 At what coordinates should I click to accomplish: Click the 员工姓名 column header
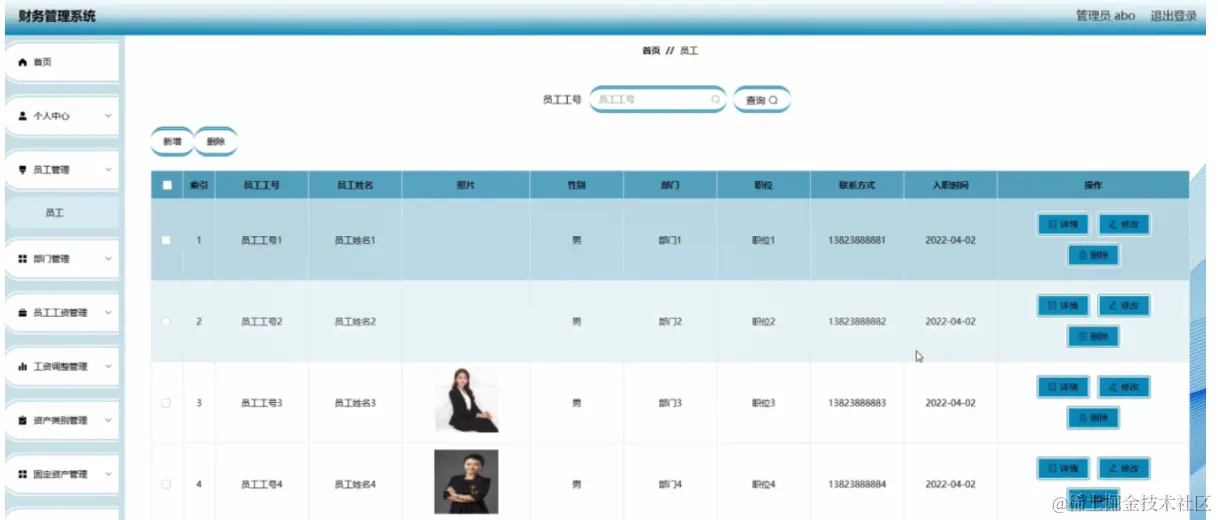pyautogui.click(x=355, y=185)
